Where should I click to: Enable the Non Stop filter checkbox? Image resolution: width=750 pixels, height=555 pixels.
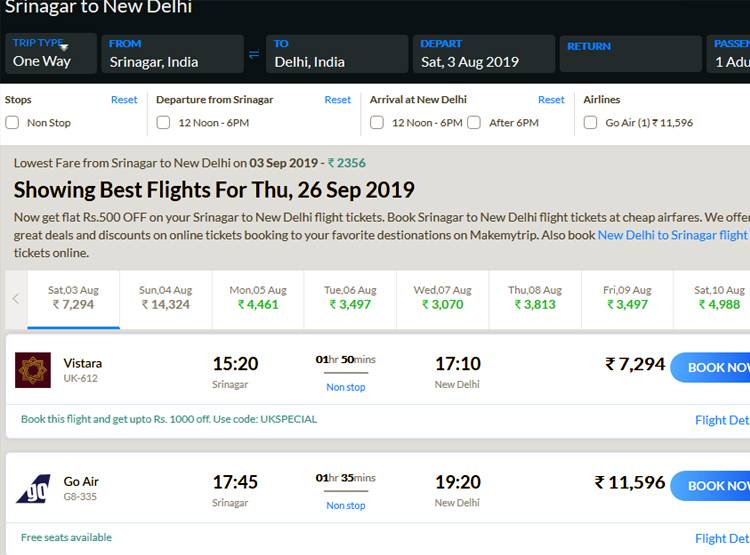tap(12, 123)
